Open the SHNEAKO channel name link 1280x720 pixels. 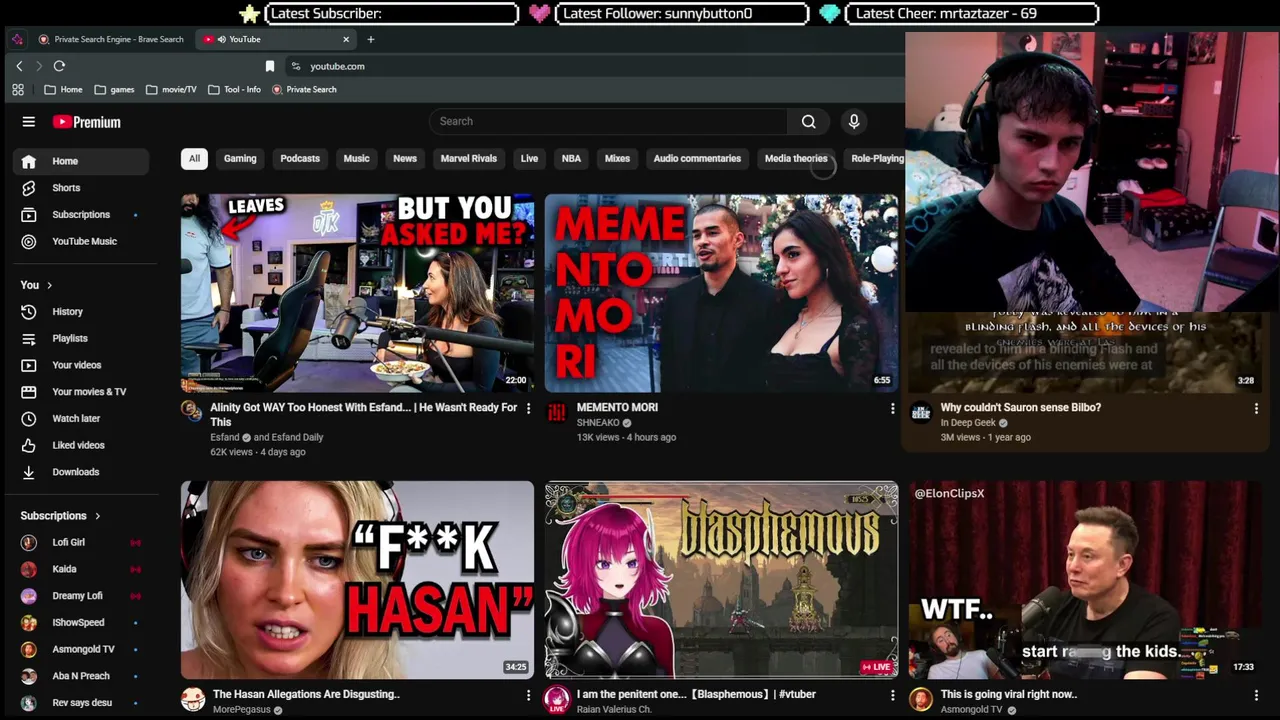coord(598,423)
